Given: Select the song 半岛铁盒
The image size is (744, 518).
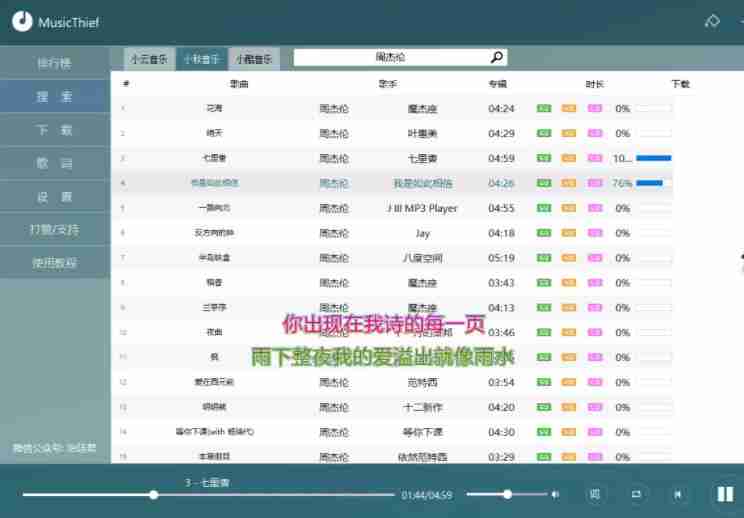Looking at the screenshot, I should pyautogui.click(x=214, y=258).
